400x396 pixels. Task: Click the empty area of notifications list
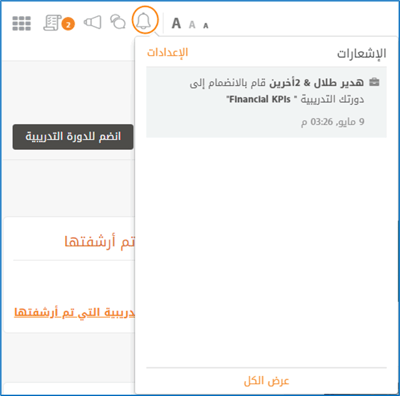click(x=266, y=252)
